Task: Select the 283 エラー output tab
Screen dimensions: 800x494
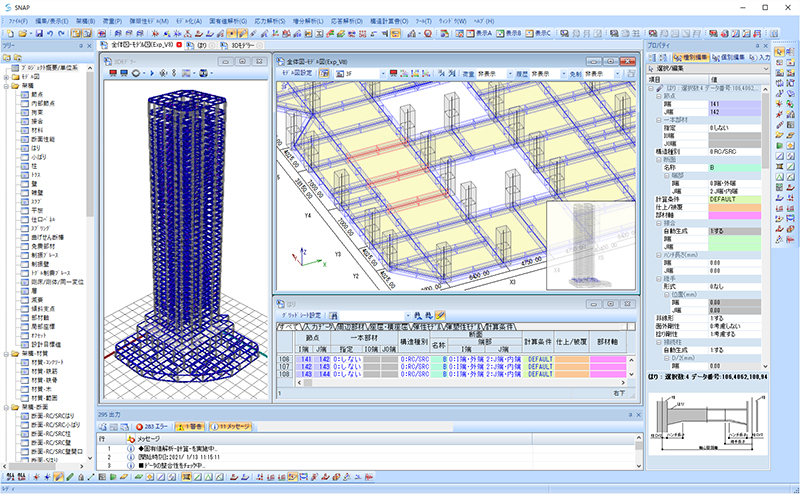Action: [153, 425]
